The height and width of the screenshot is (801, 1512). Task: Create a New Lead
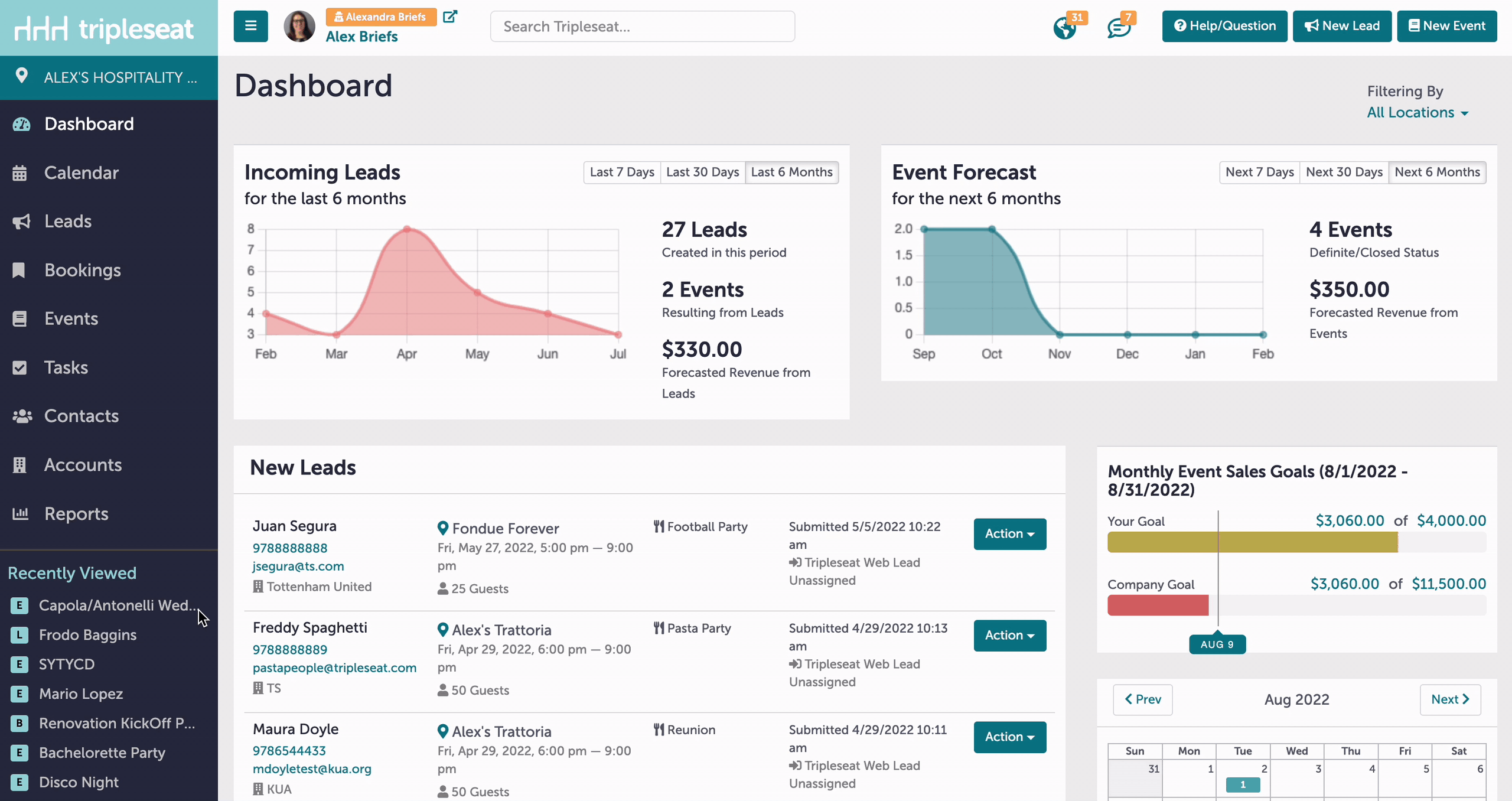point(1342,26)
